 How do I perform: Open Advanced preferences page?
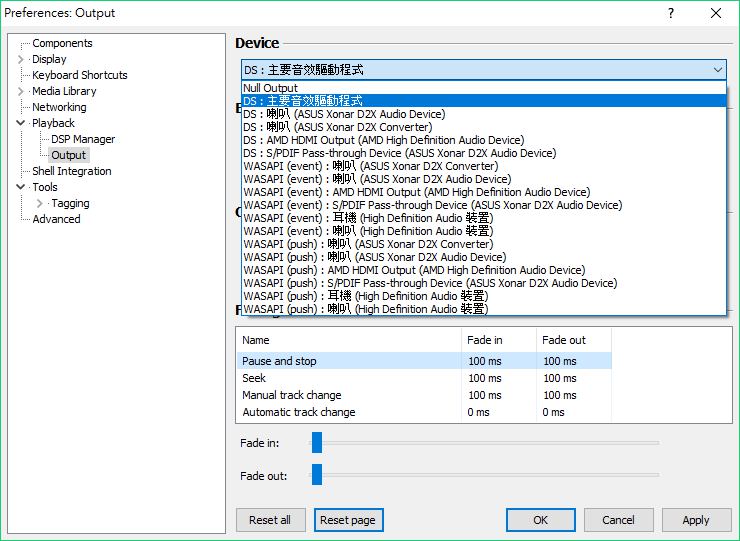tap(56, 219)
